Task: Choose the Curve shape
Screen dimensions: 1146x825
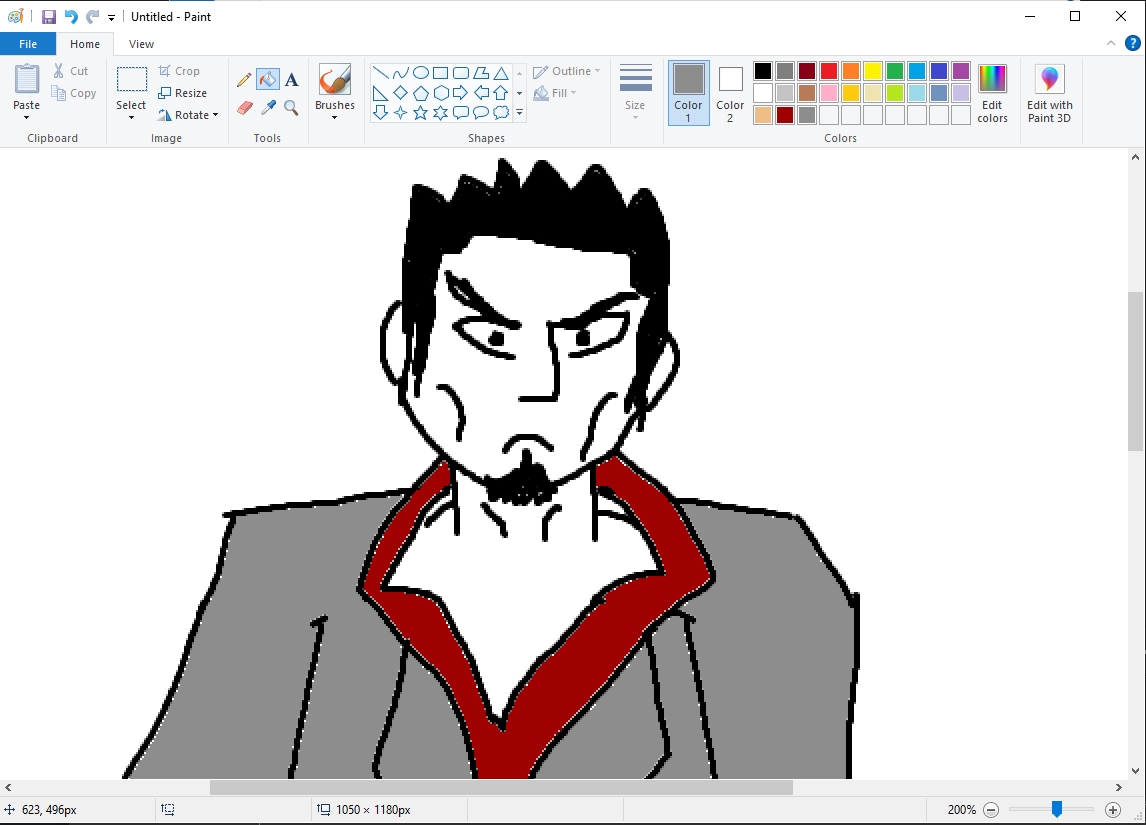Action: tap(401, 72)
